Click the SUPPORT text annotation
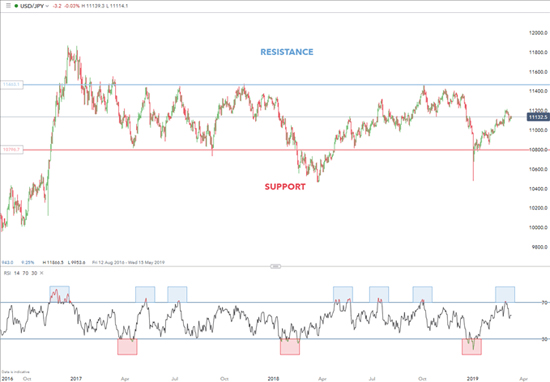Screen dimensions: 550x382 tap(285, 187)
